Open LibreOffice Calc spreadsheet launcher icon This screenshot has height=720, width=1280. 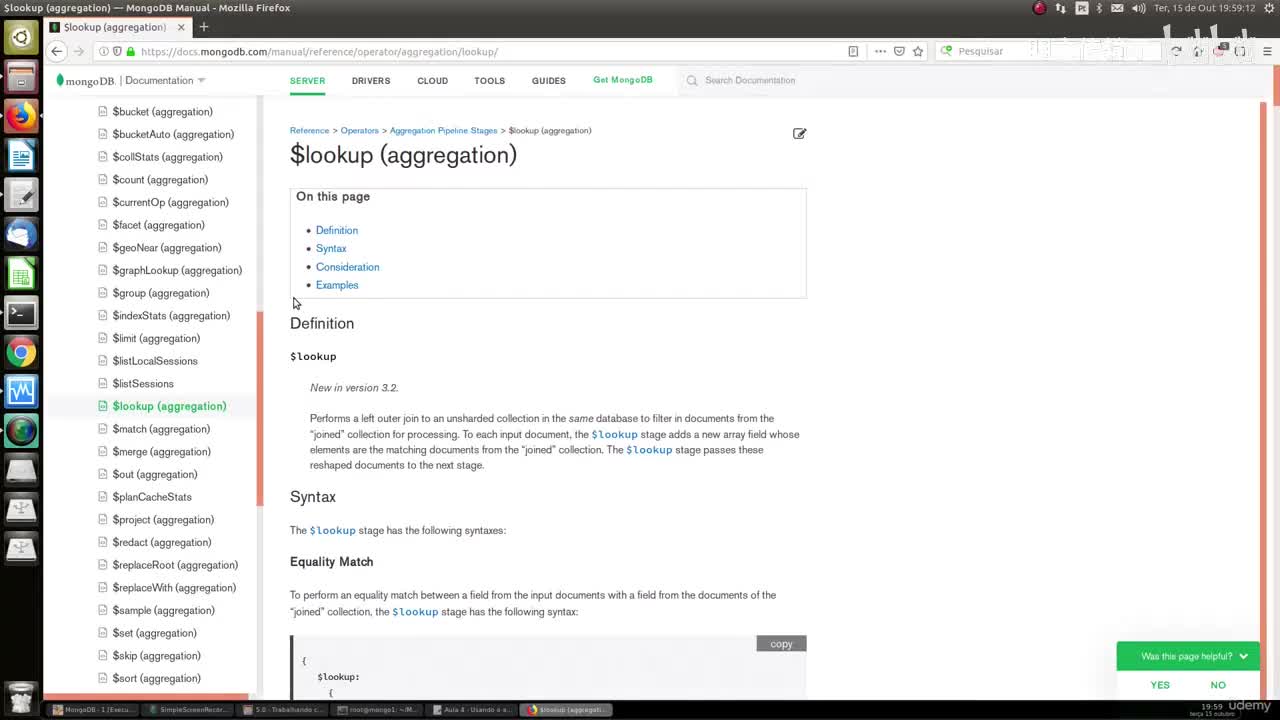point(21,273)
